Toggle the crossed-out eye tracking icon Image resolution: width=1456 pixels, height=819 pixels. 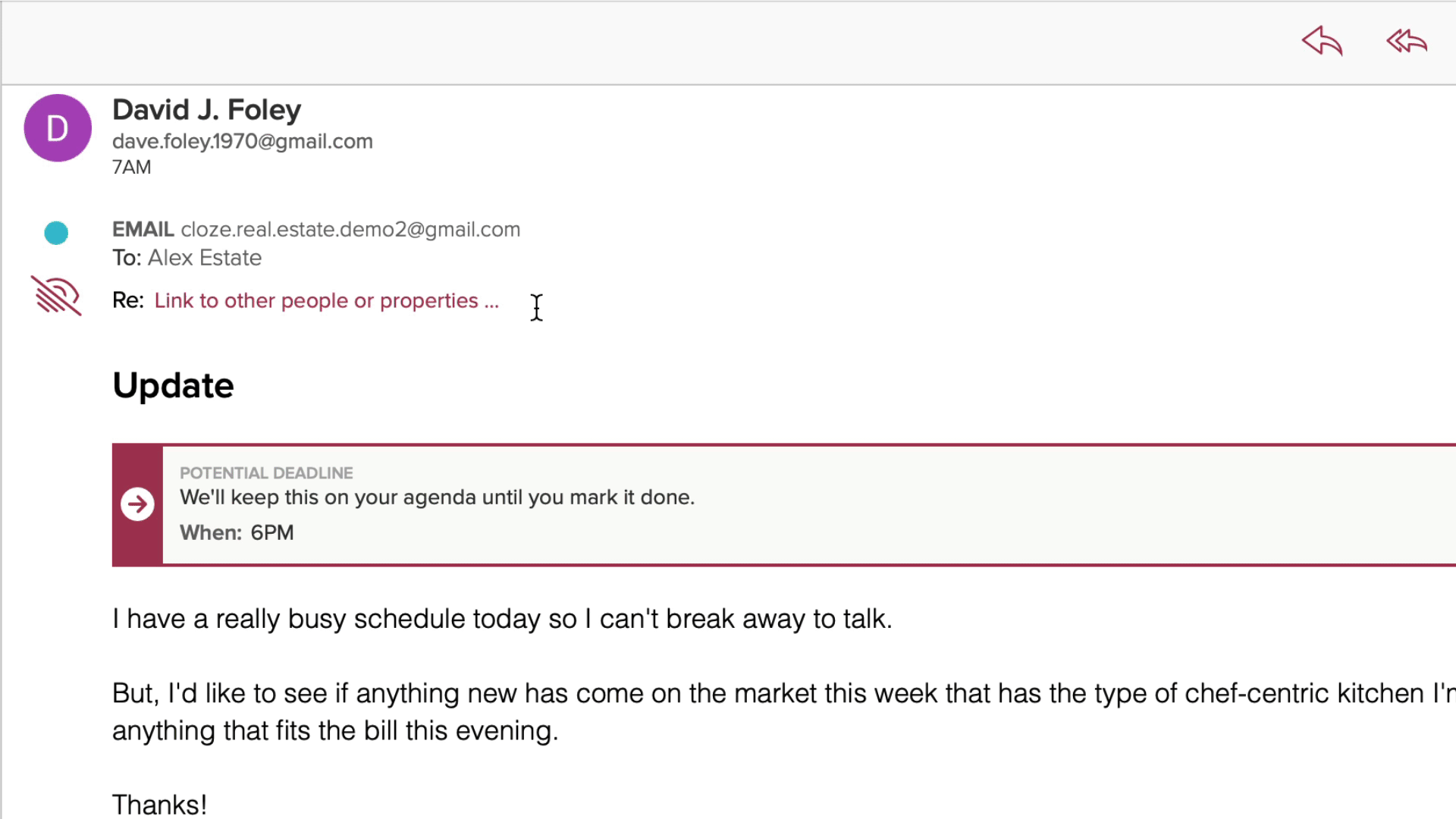pos(56,295)
